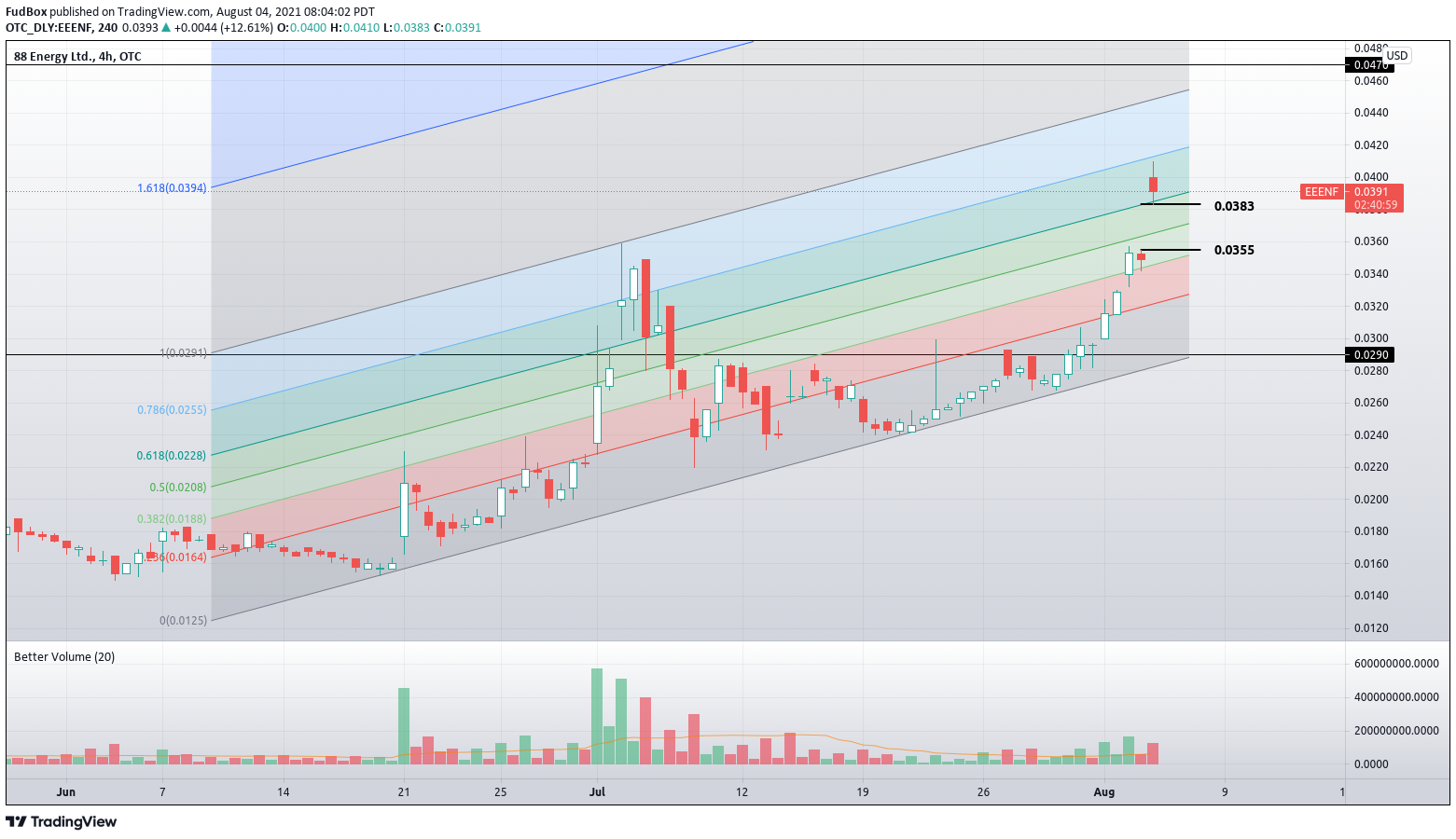Click the 02:40:59 bar countdown timer
Screen dimensions: 1456x839
pyautogui.click(x=1375, y=205)
